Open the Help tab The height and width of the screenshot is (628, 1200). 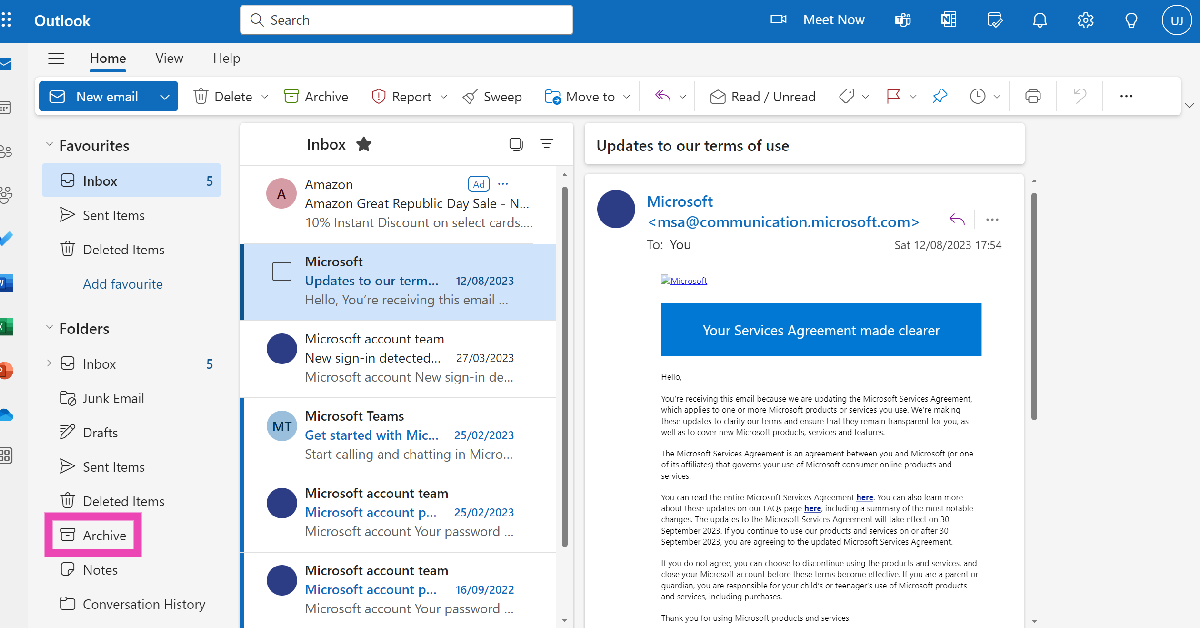click(x=227, y=58)
